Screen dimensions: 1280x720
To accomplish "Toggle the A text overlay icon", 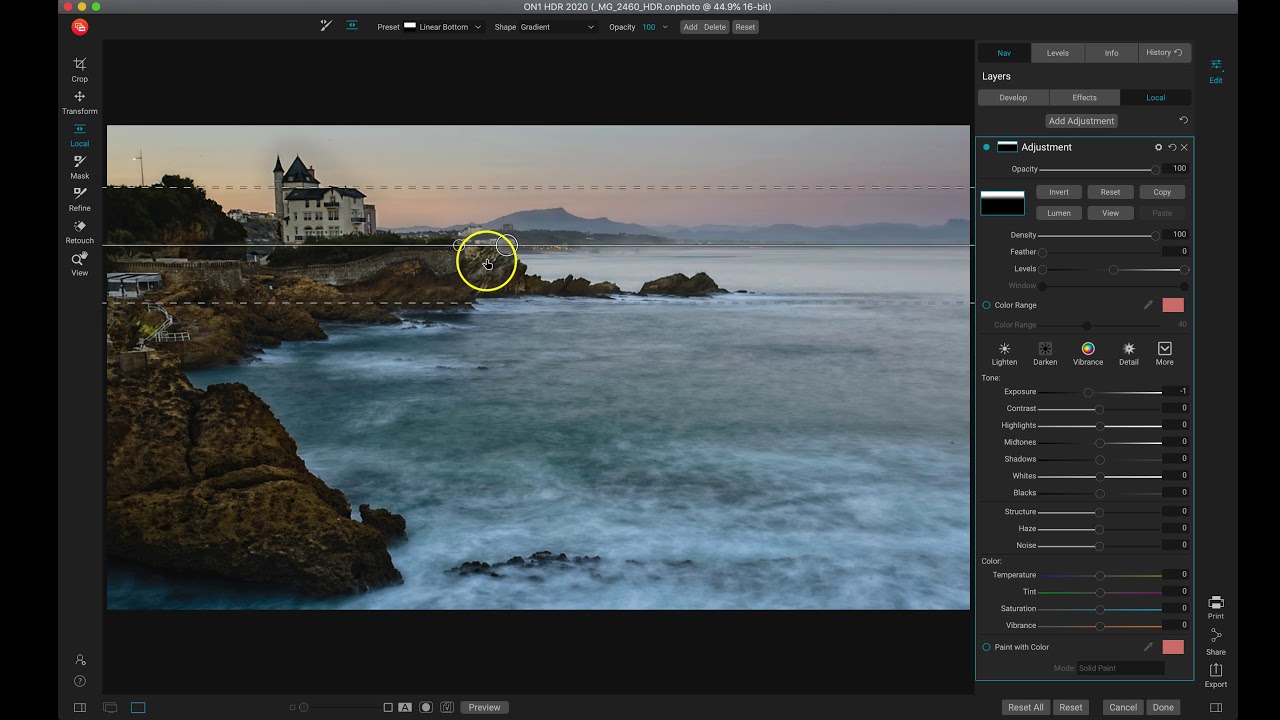I will point(405,707).
